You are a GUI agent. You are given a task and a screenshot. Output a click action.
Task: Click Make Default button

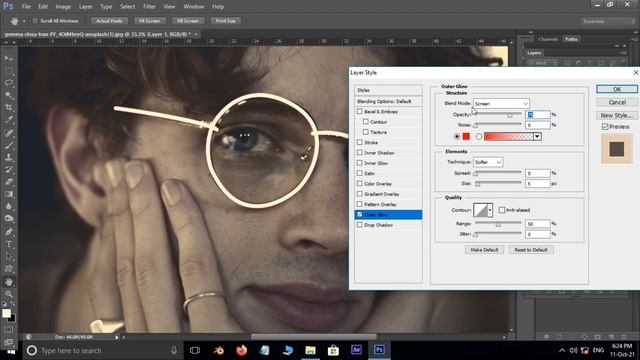(484, 249)
